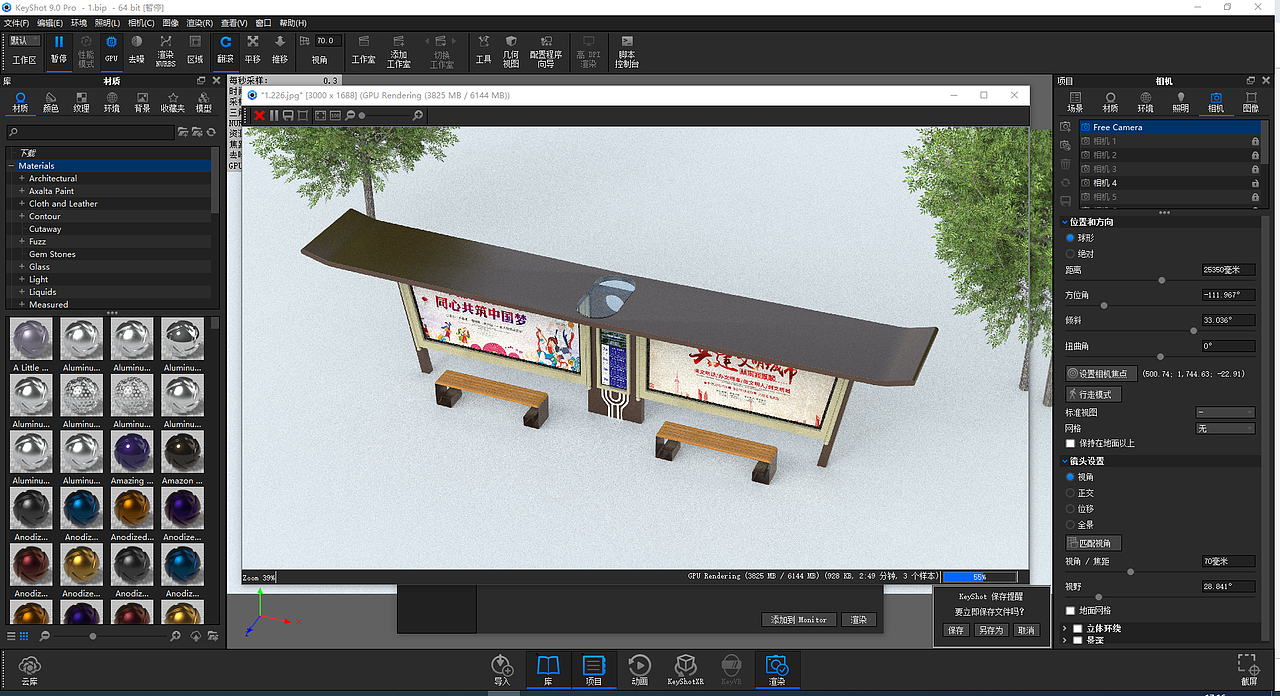Open the 脚本控制台 scripting console

[627, 50]
